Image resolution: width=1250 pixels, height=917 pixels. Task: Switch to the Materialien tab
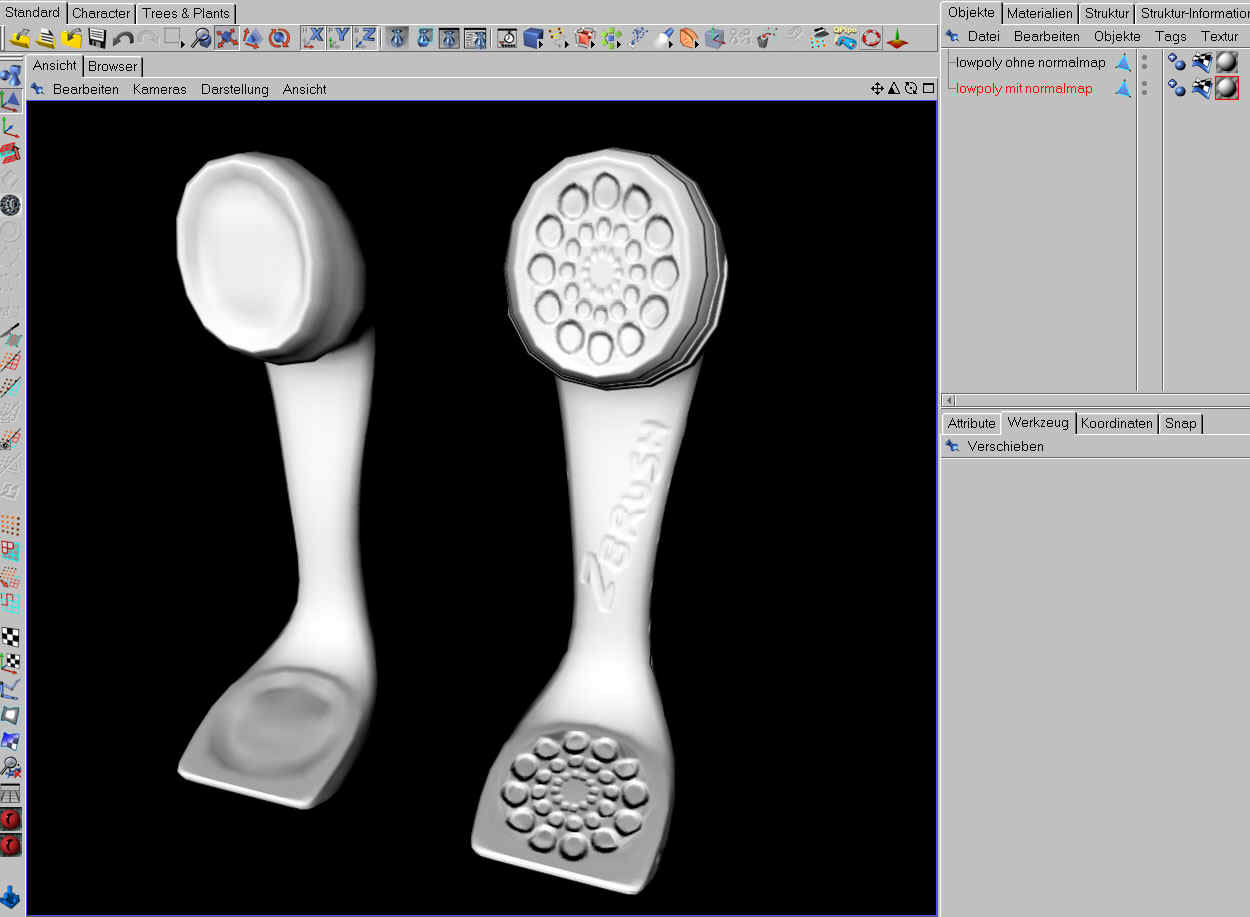1040,13
